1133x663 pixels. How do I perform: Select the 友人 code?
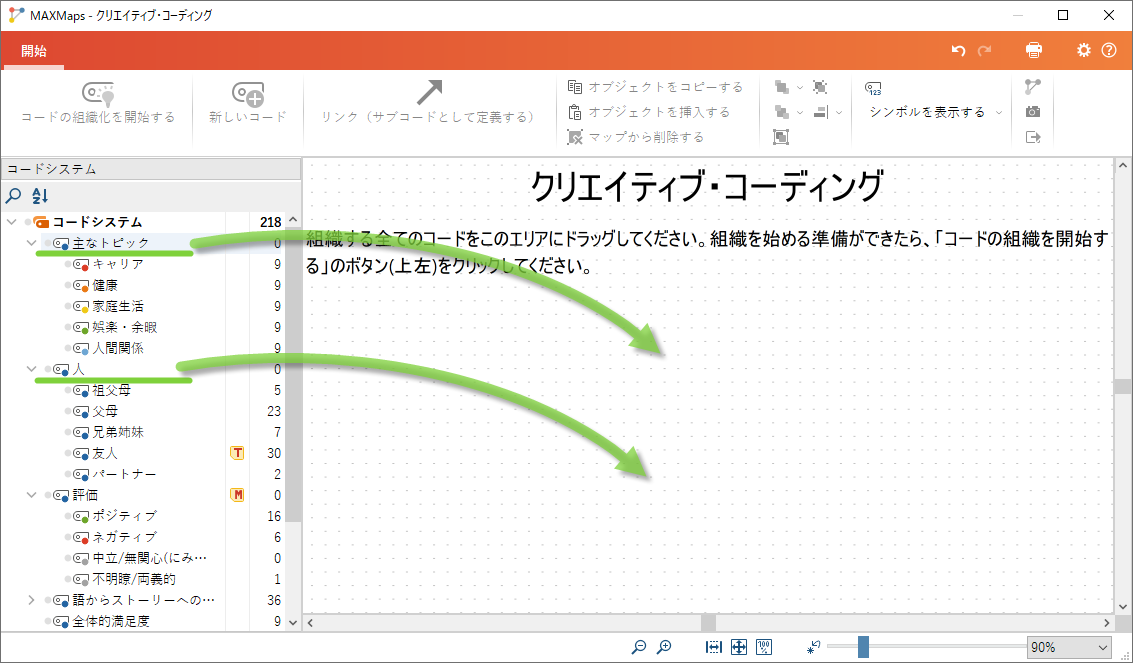point(105,453)
